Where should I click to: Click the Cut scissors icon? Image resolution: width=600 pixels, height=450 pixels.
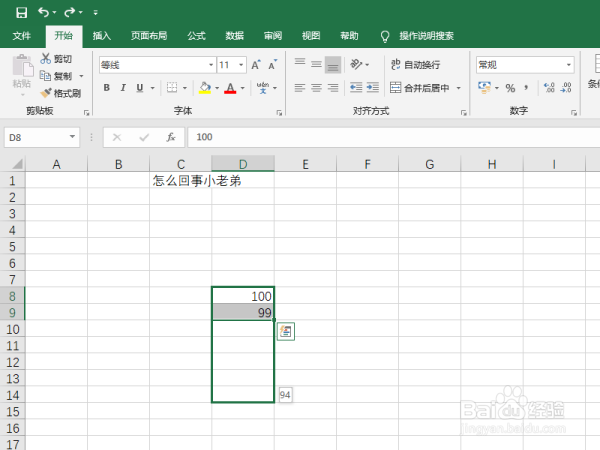[46, 59]
